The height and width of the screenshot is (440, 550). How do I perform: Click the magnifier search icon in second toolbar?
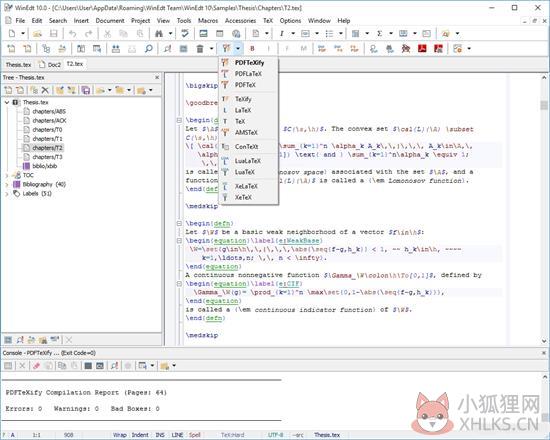[x=149, y=49]
